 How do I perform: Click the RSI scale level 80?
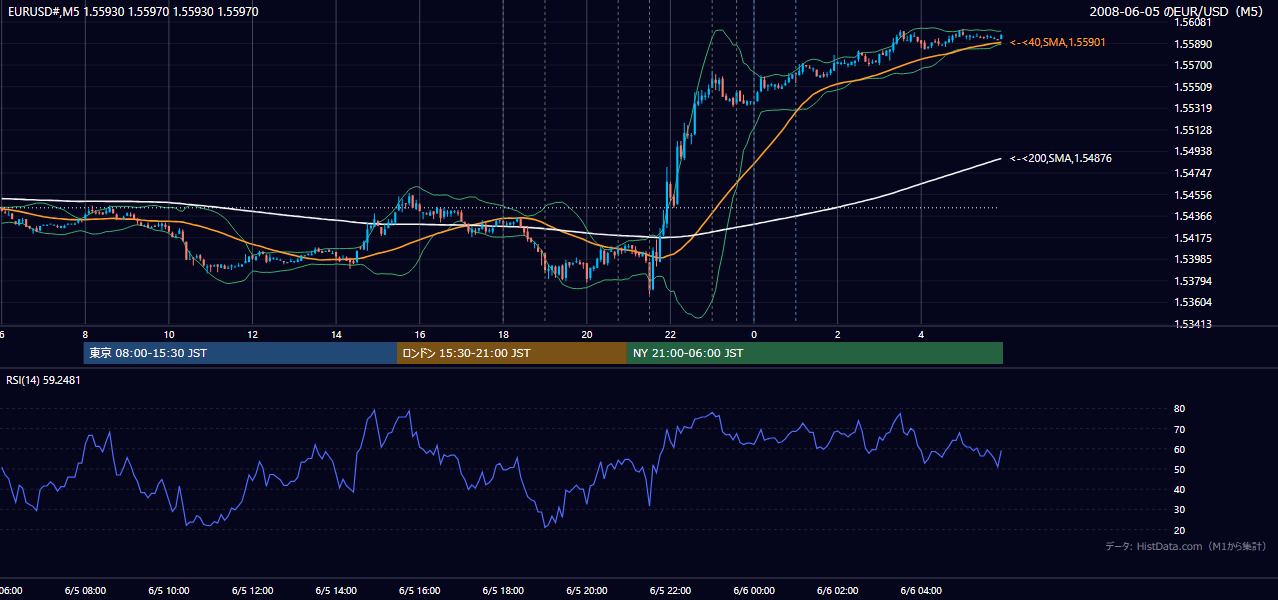(x=1179, y=409)
